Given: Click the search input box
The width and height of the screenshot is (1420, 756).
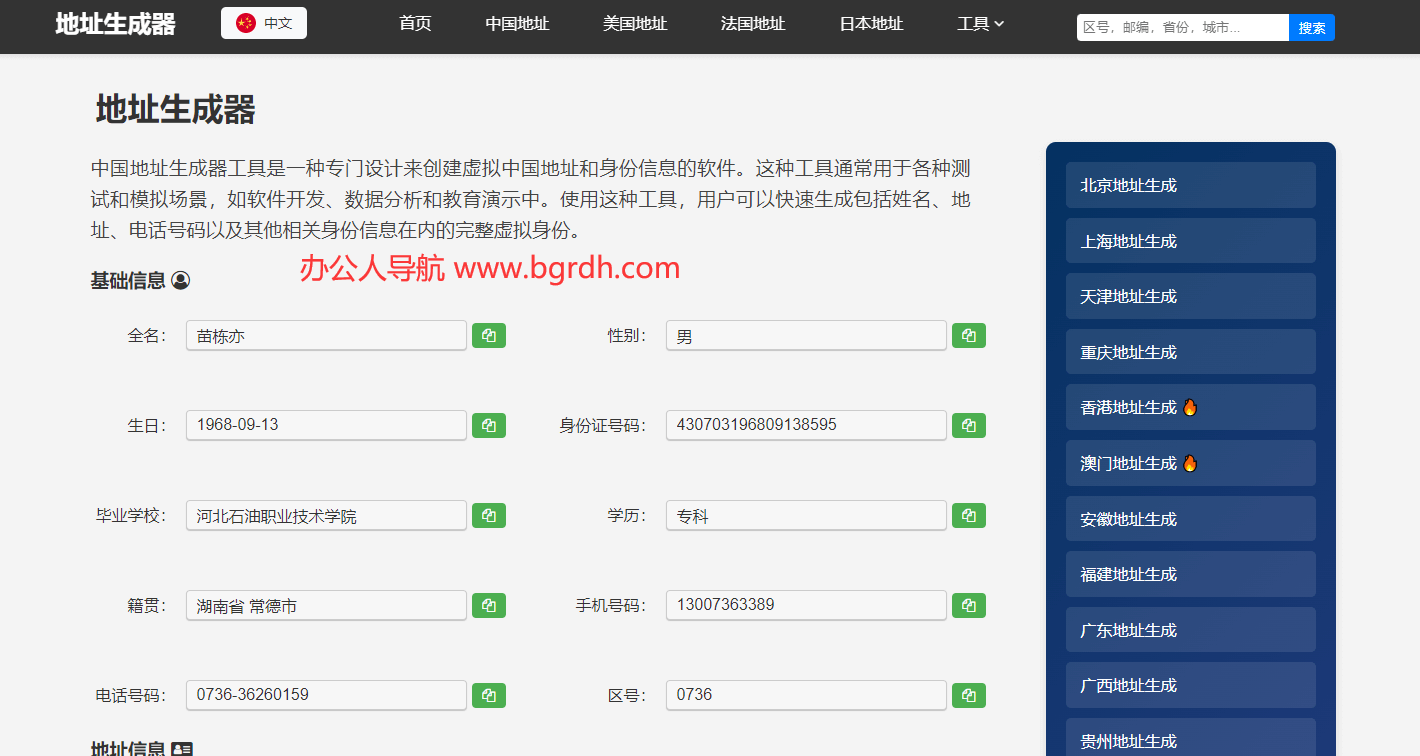Looking at the screenshot, I should point(1182,28).
